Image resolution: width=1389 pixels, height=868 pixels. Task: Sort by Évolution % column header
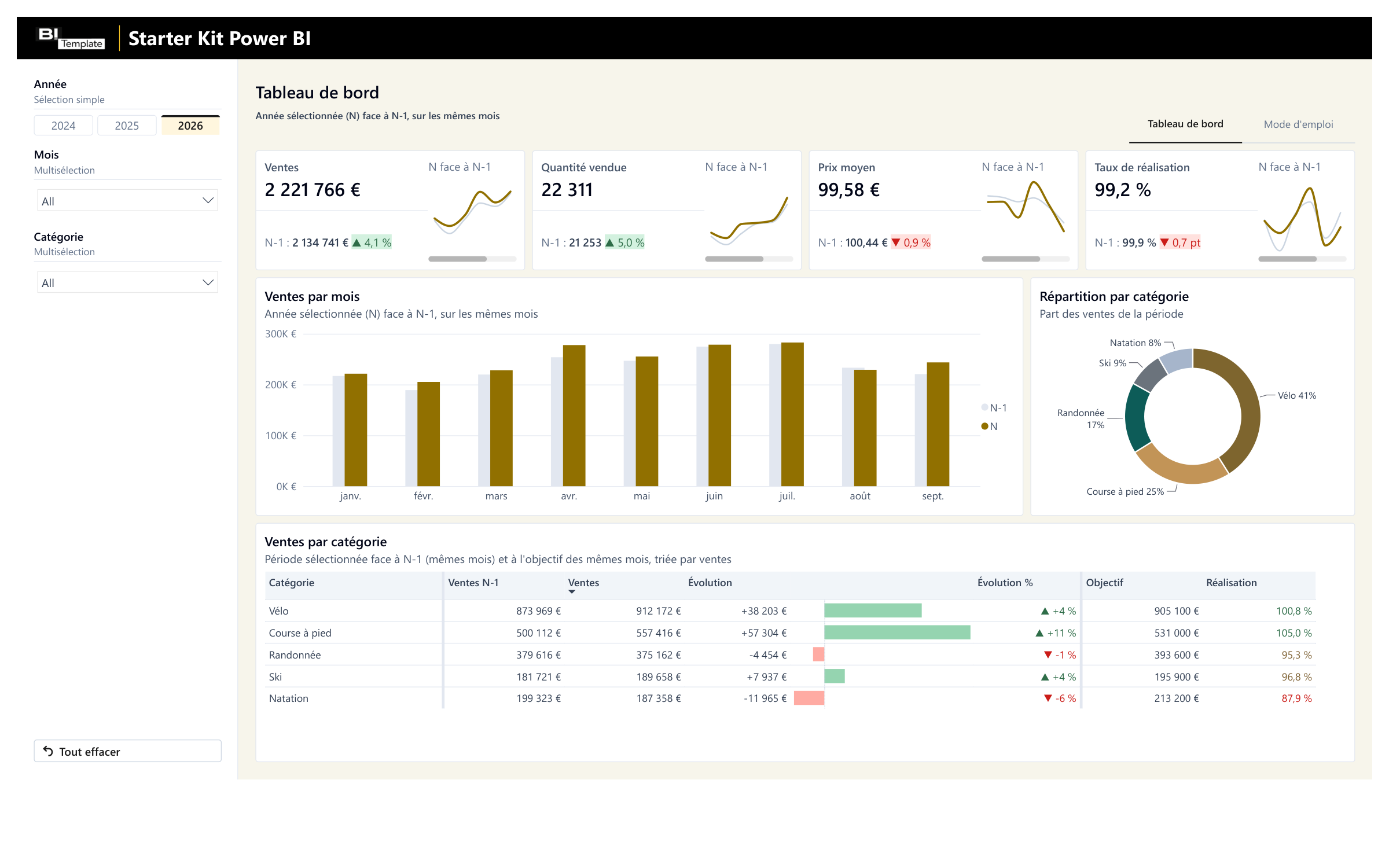point(1005,583)
